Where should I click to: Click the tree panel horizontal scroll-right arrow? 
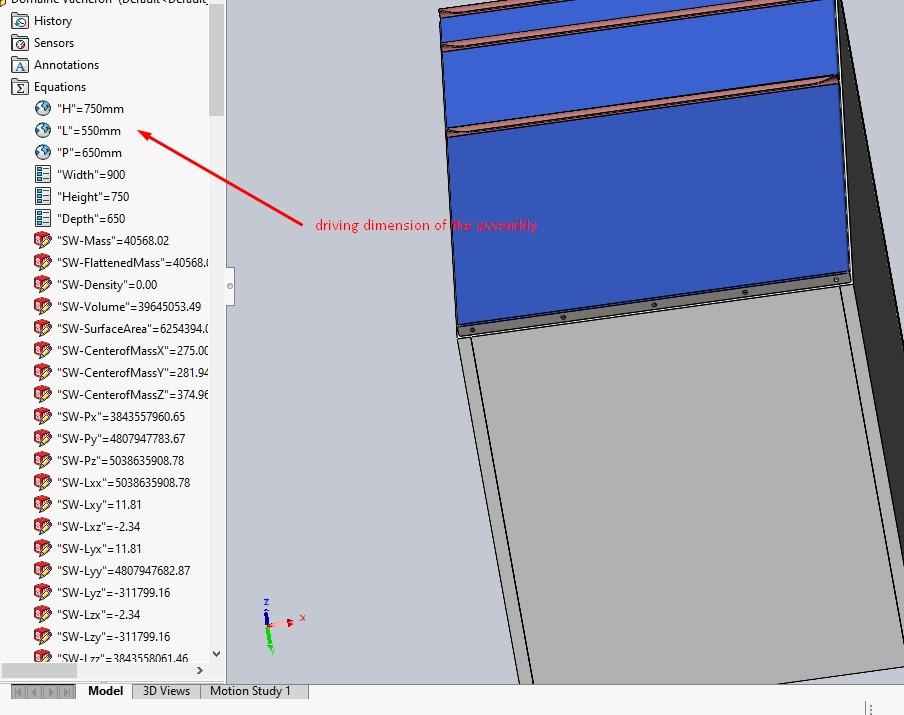[x=199, y=671]
